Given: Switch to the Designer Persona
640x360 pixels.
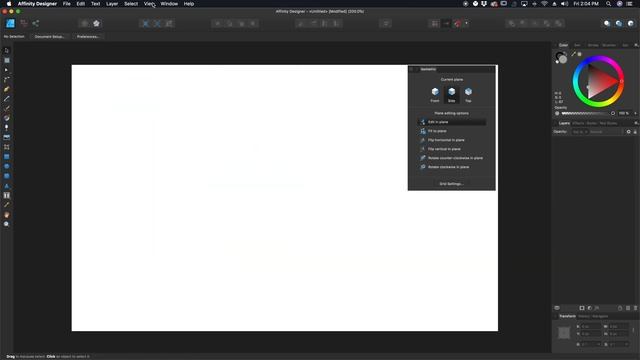Looking at the screenshot, I should coord(10,23).
